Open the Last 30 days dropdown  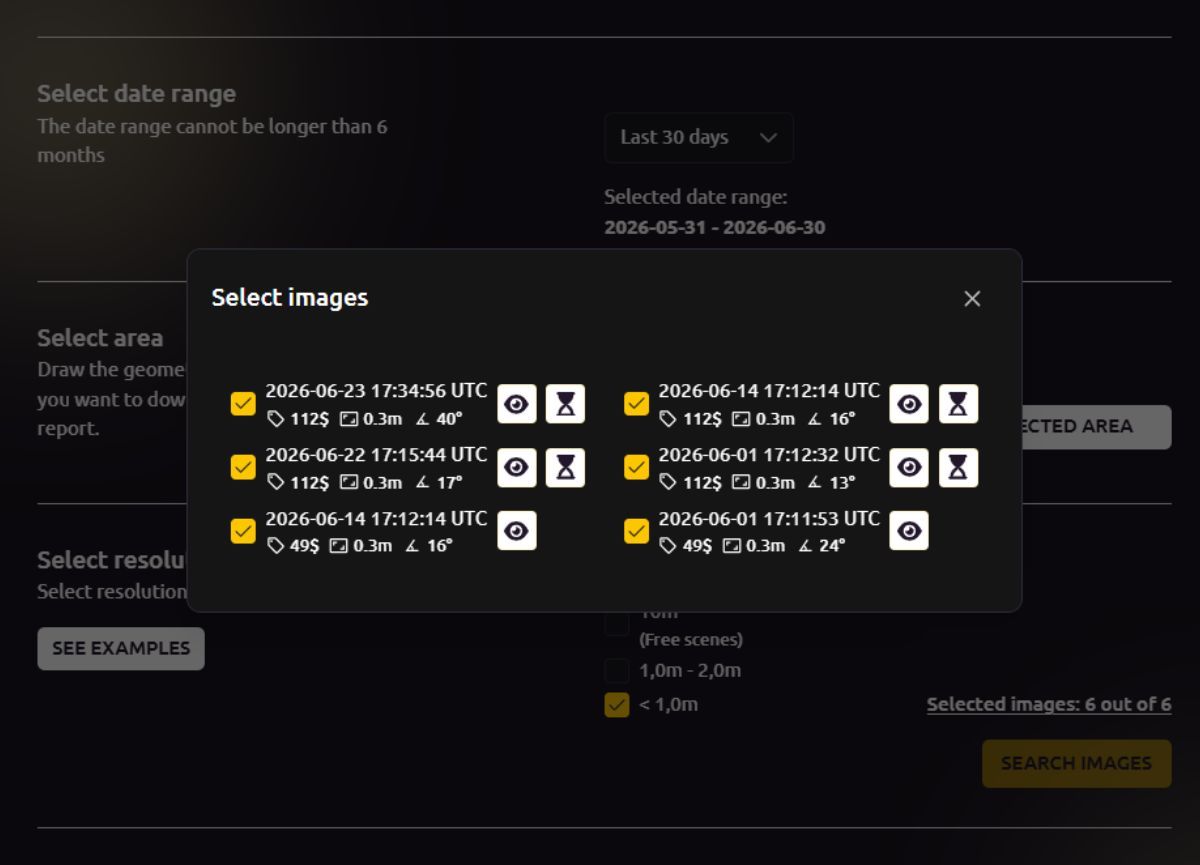tap(699, 138)
